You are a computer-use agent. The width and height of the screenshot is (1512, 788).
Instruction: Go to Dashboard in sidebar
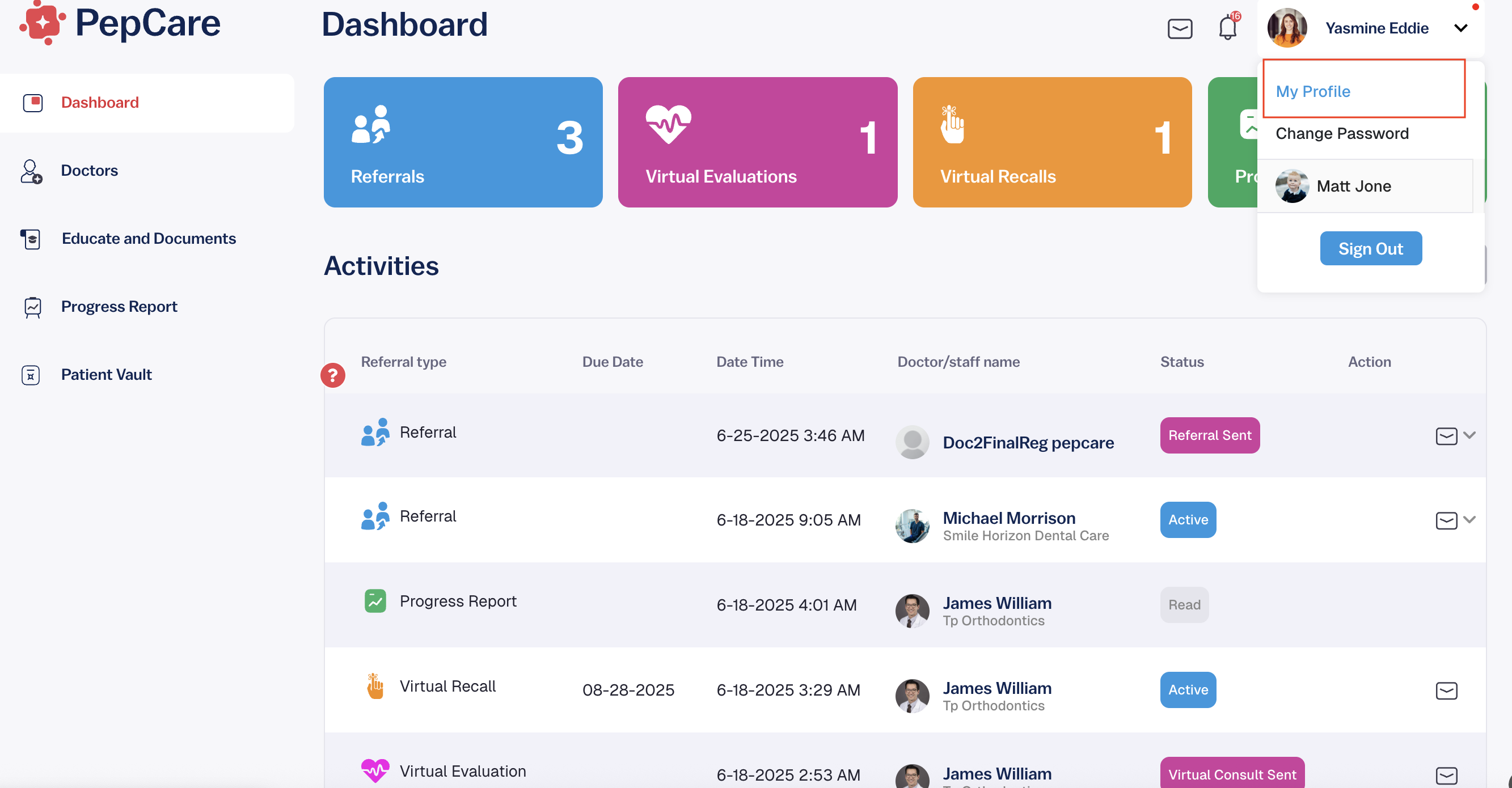click(x=147, y=103)
